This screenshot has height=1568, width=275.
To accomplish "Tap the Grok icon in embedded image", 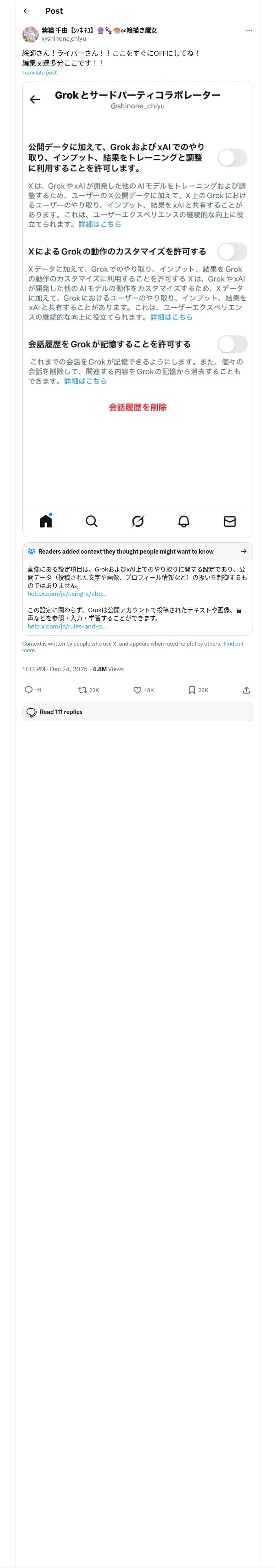I will [x=138, y=521].
